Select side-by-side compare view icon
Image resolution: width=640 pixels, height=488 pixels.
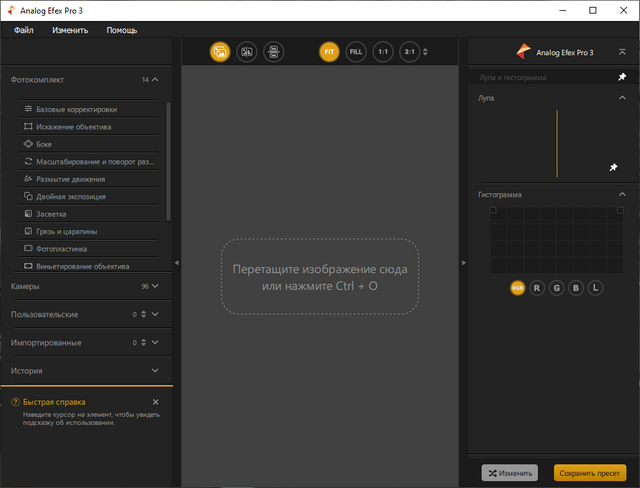pyautogui.click(x=272, y=51)
